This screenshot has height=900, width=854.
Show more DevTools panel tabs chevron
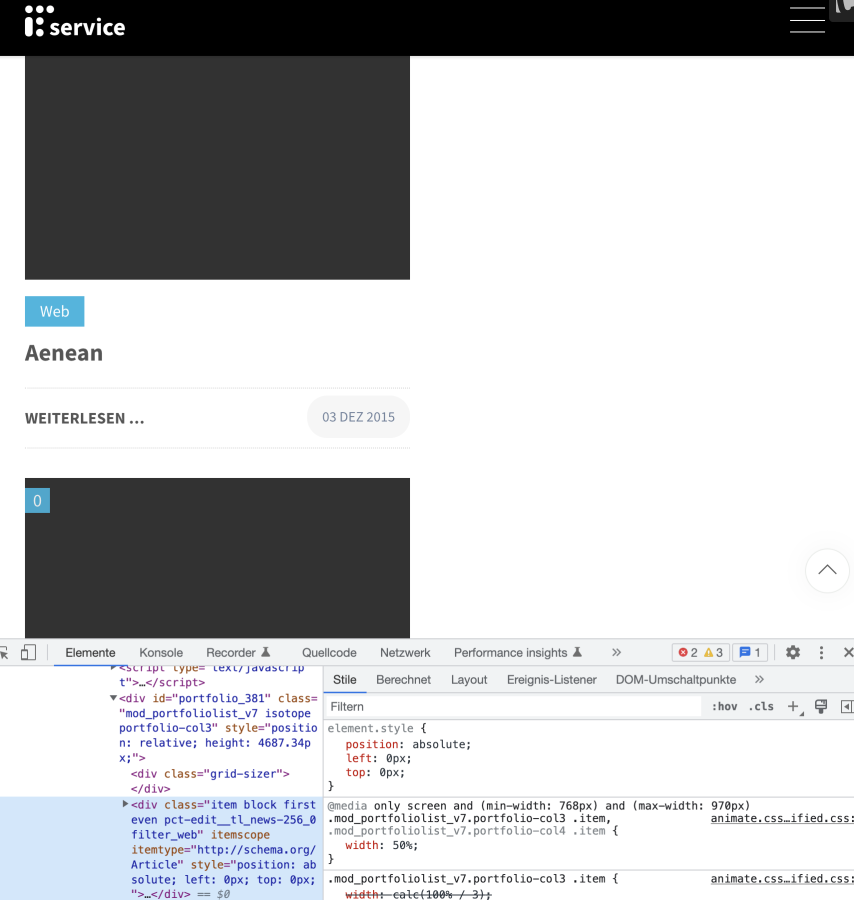[x=616, y=652]
